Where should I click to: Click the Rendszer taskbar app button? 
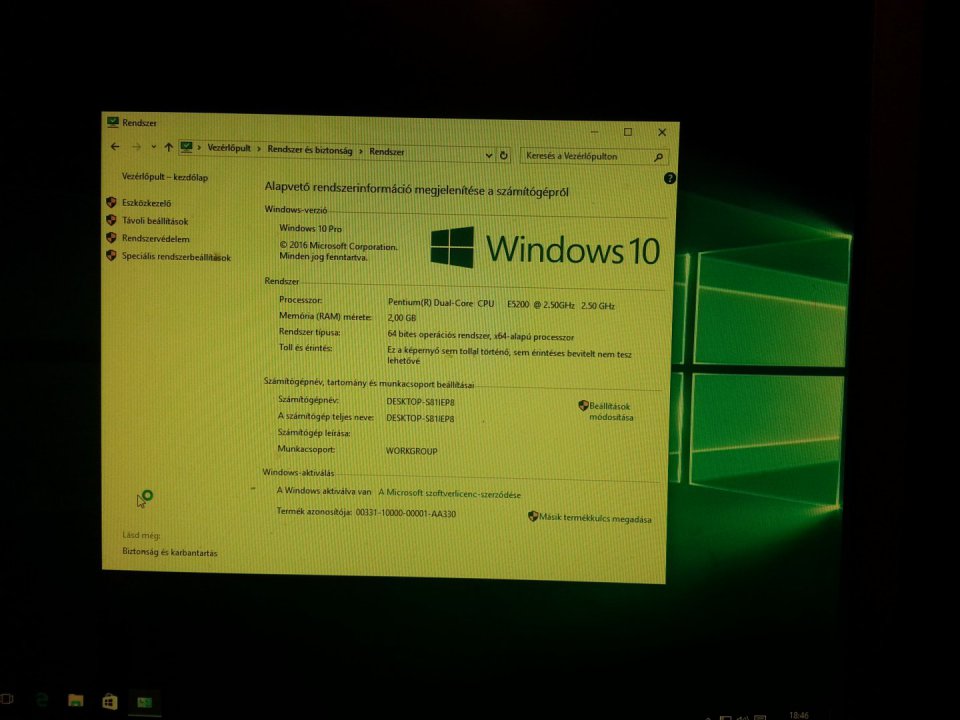tap(144, 702)
